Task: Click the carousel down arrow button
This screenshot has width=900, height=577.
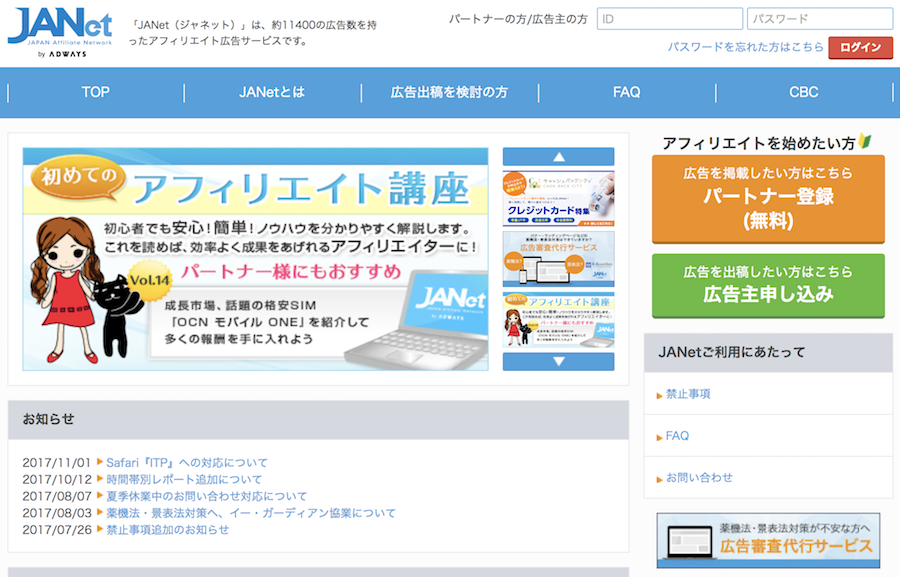Action: click(x=558, y=362)
